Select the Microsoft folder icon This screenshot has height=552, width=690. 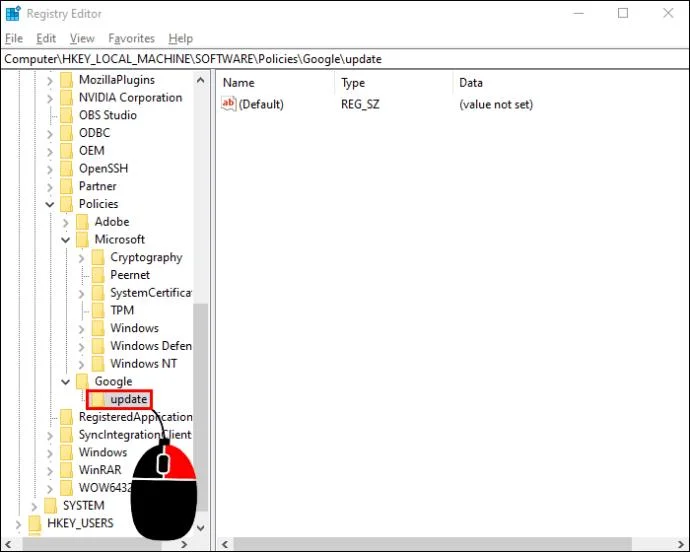click(82, 239)
